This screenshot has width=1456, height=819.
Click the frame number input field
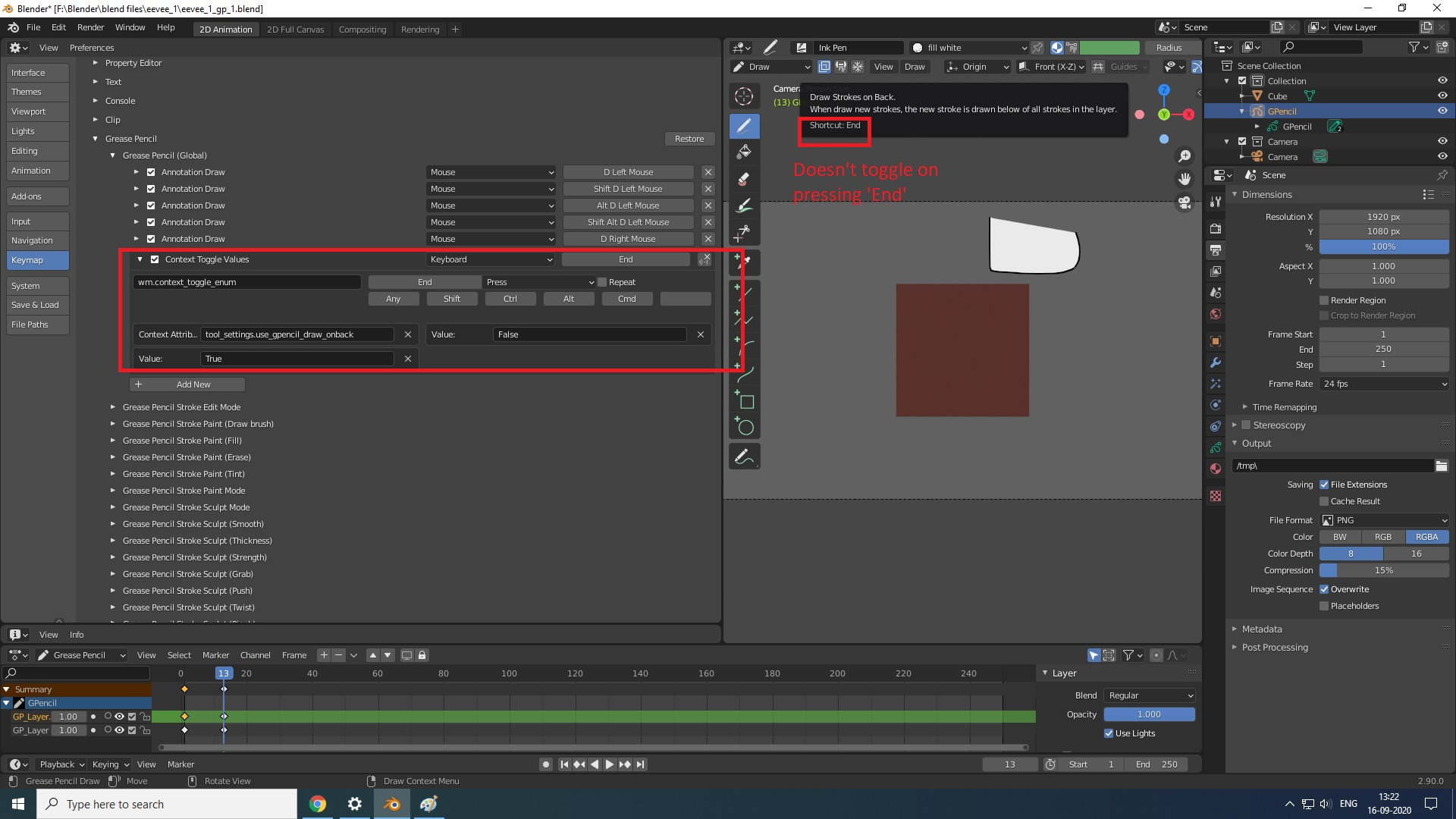coord(1009,764)
